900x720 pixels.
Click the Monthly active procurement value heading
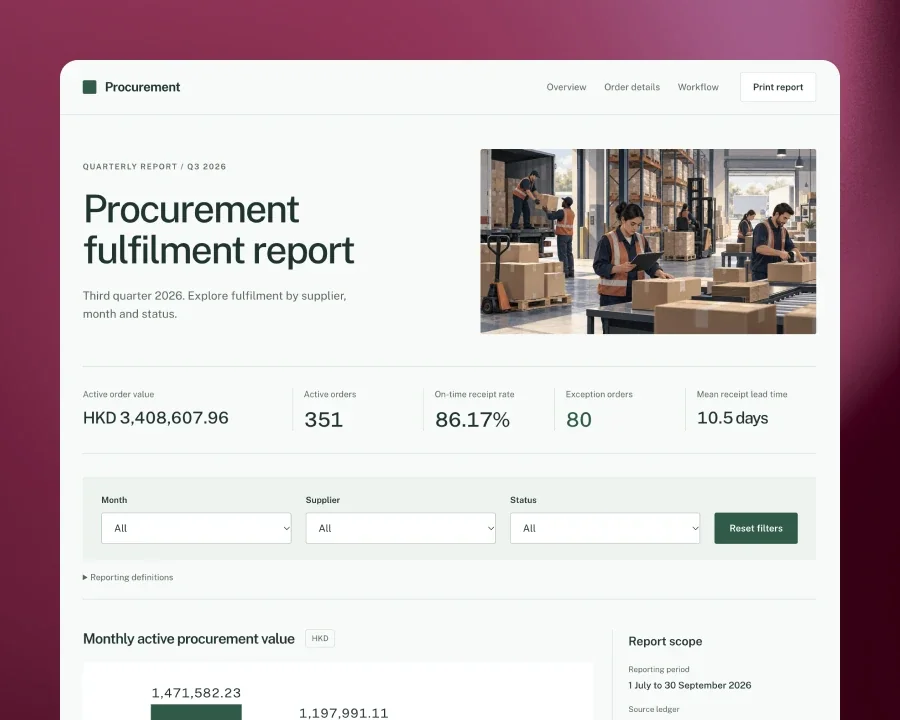(189, 638)
